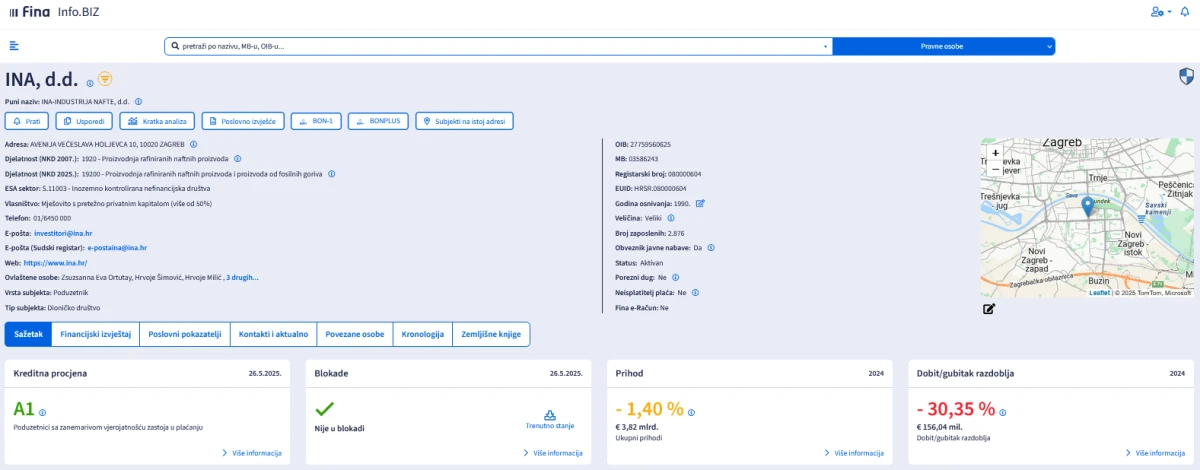Zoom out on the map
The width and height of the screenshot is (1200, 470).
[995, 169]
